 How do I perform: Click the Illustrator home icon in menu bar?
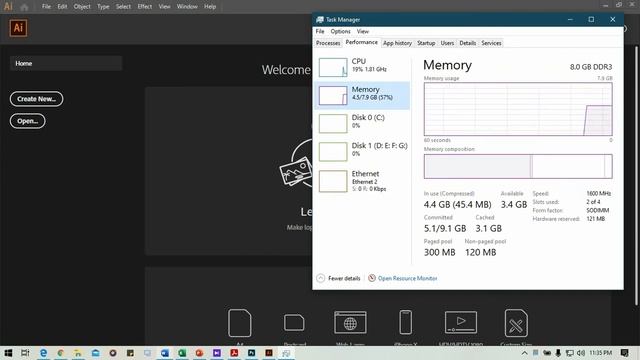tap(24, 7)
